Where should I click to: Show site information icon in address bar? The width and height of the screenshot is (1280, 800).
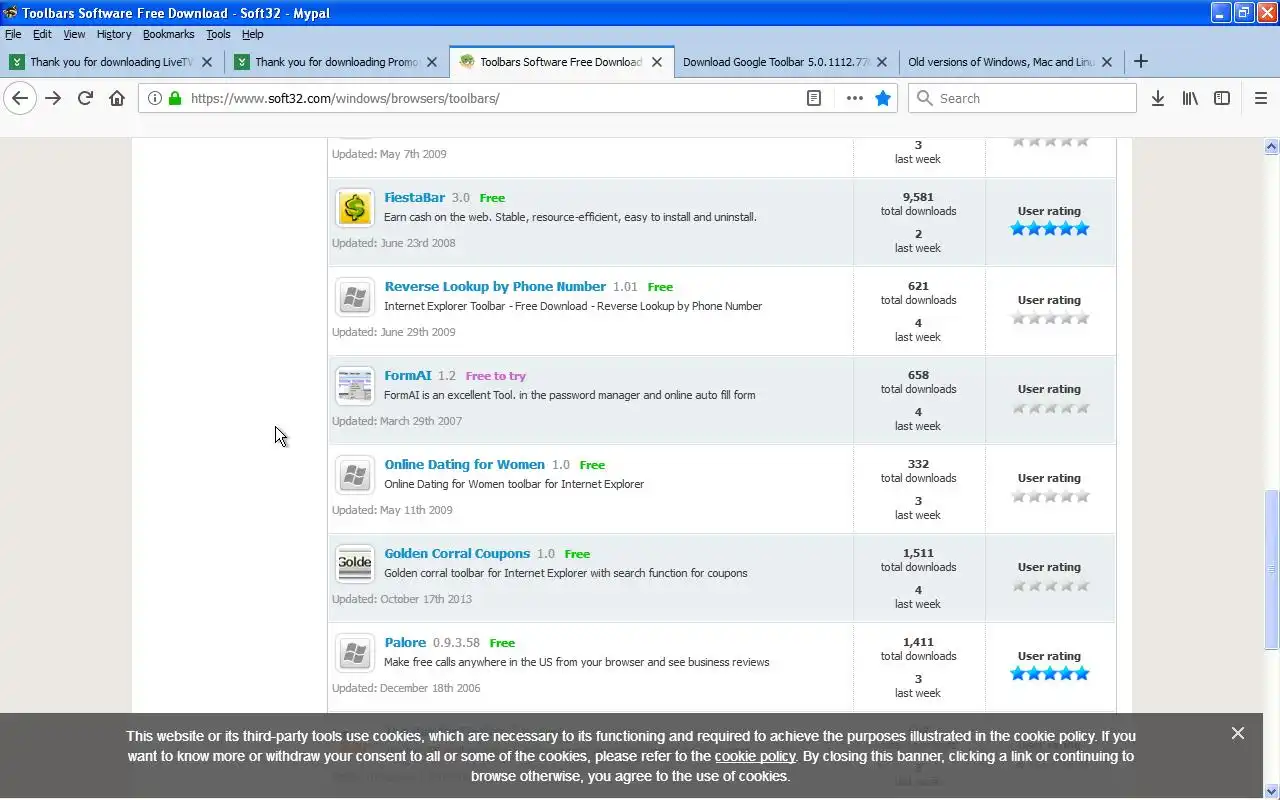coord(154,98)
